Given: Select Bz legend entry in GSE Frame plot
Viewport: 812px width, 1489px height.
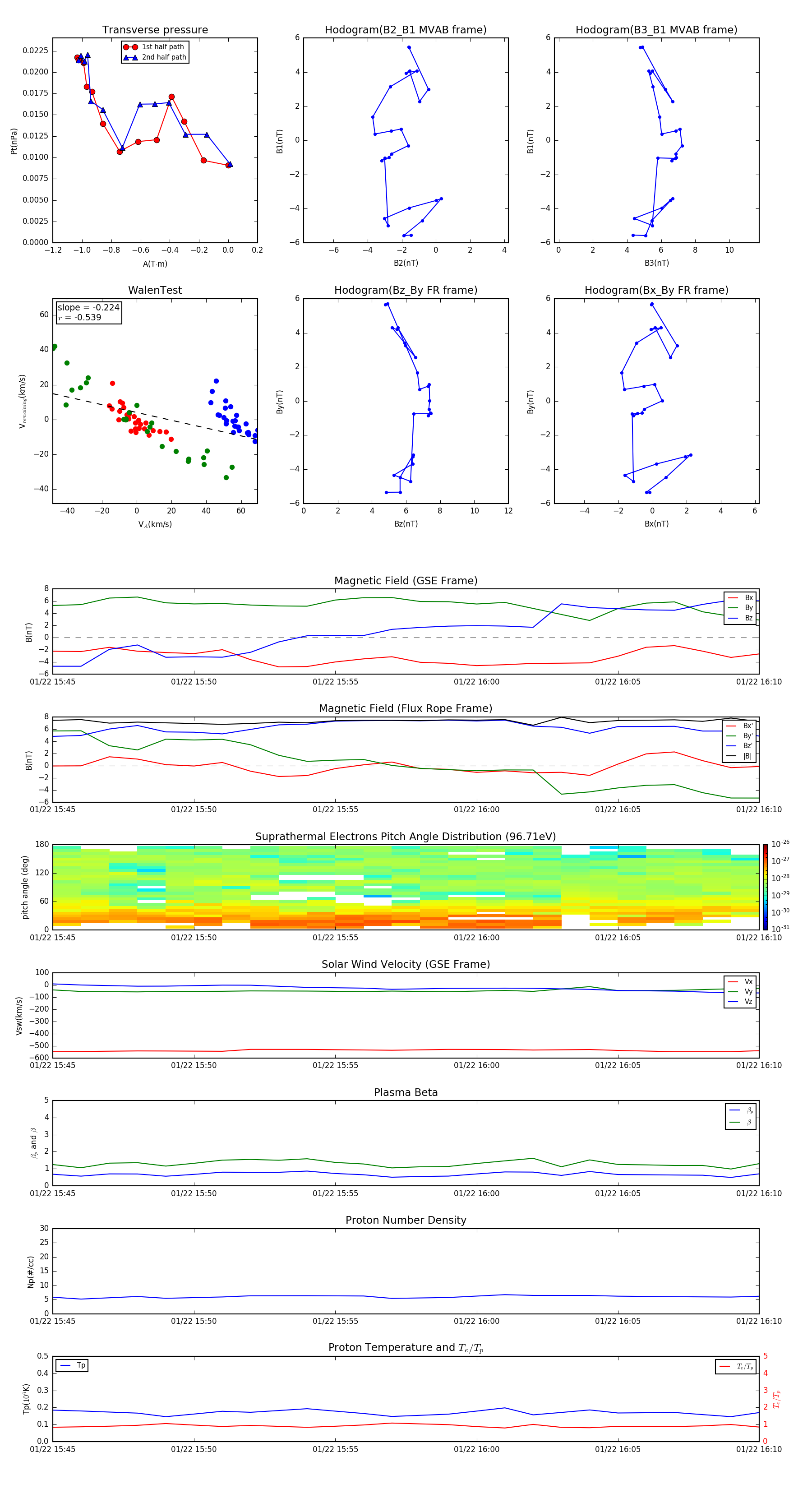Looking at the screenshot, I should 740,618.
